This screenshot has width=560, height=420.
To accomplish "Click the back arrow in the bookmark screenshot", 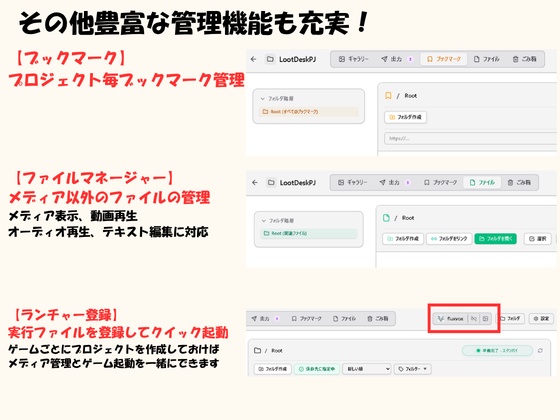I will click(x=254, y=59).
